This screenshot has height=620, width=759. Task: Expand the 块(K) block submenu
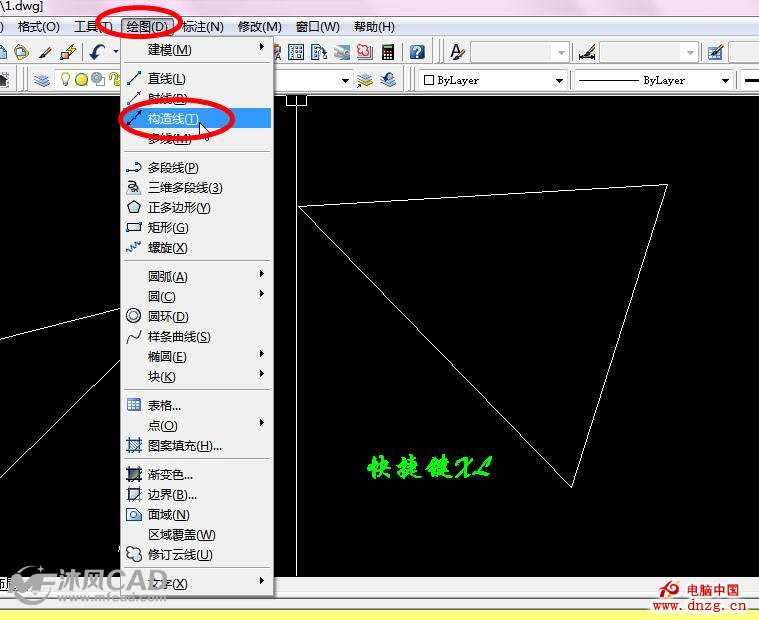[197, 377]
